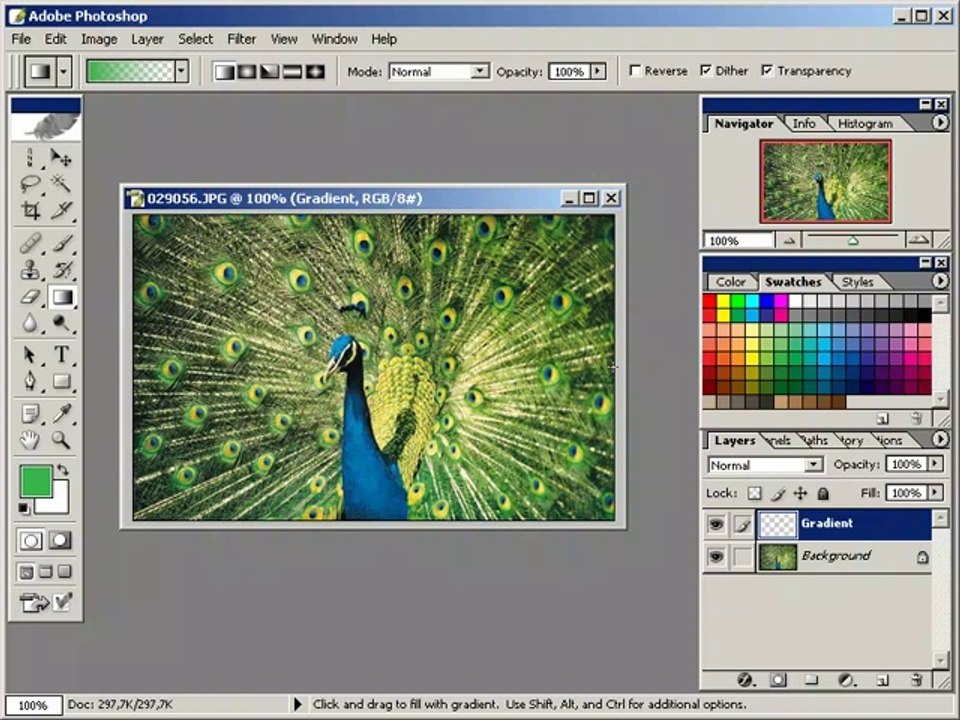Select the Gradient layer thumbnail

click(x=778, y=525)
